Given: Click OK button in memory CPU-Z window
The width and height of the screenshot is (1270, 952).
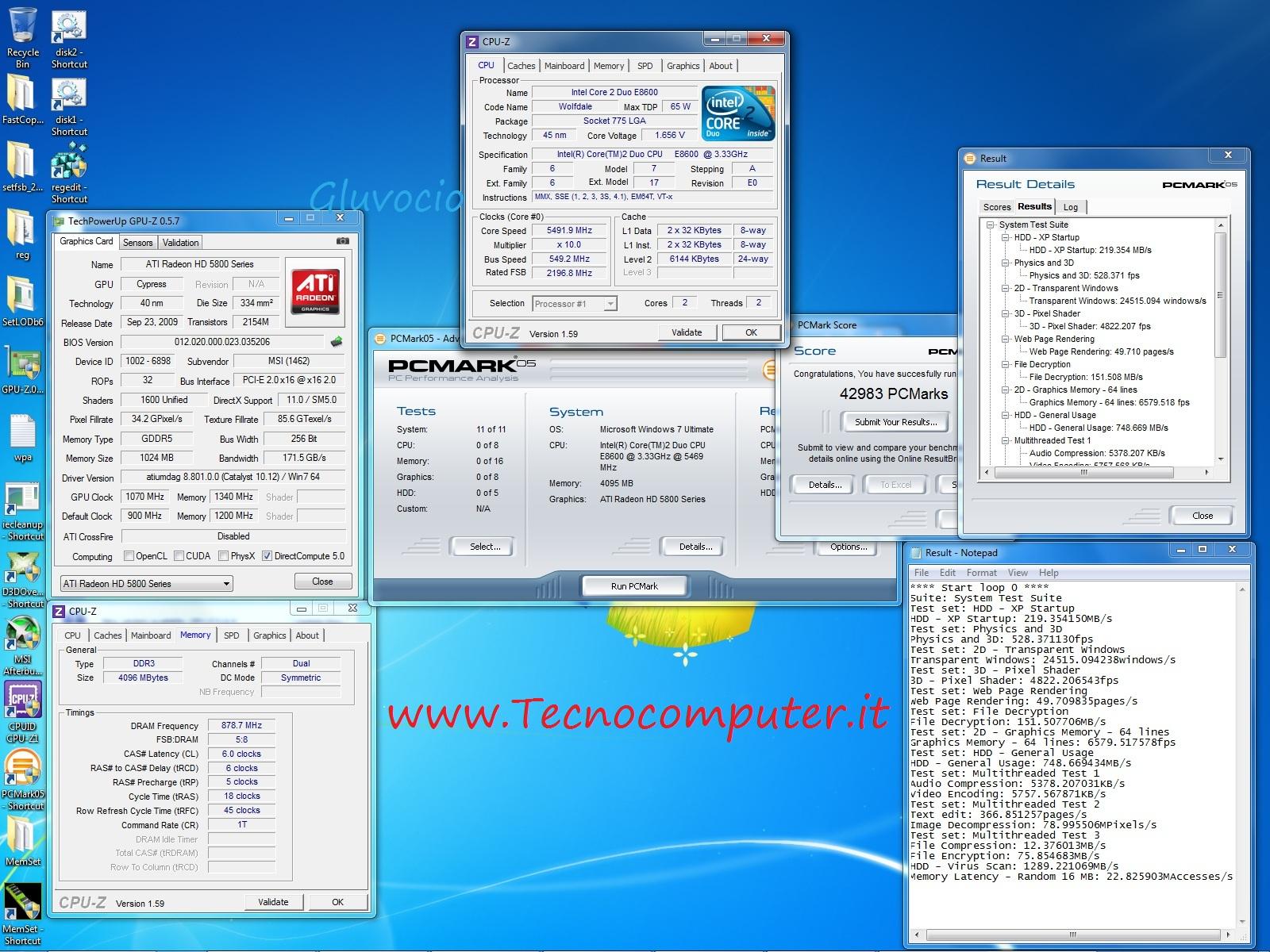Looking at the screenshot, I should 337,902.
